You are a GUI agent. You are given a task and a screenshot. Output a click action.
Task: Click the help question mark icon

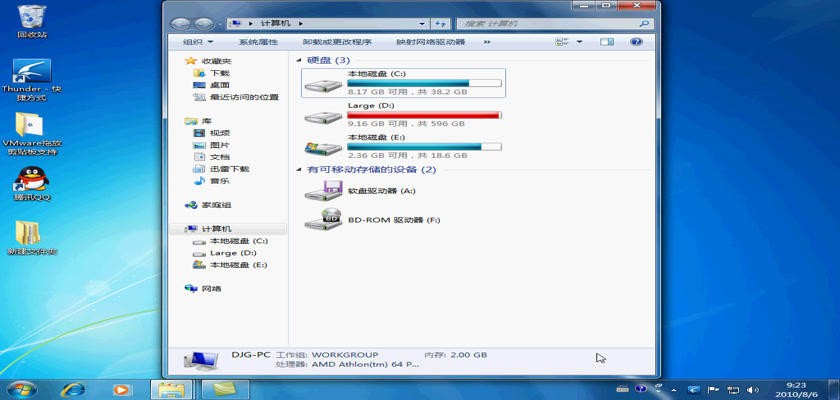pos(635,42)
